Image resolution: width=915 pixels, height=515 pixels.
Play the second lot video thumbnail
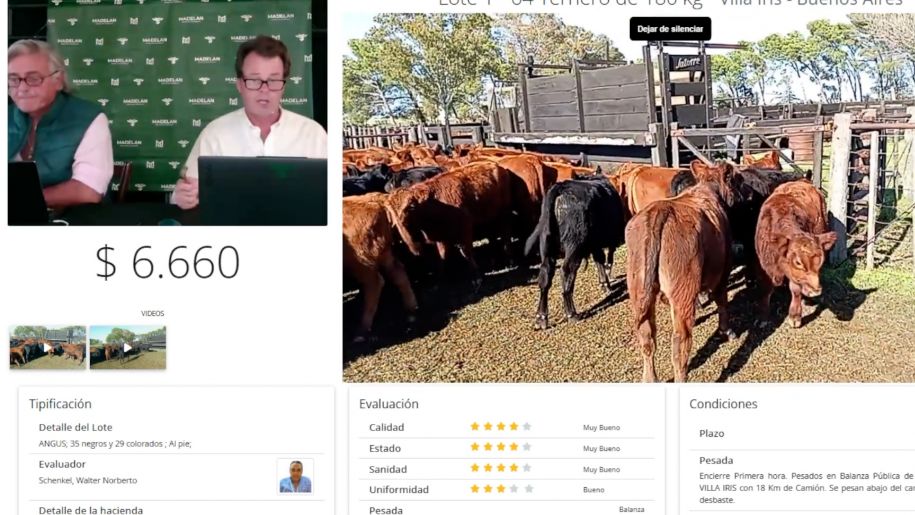128,348
